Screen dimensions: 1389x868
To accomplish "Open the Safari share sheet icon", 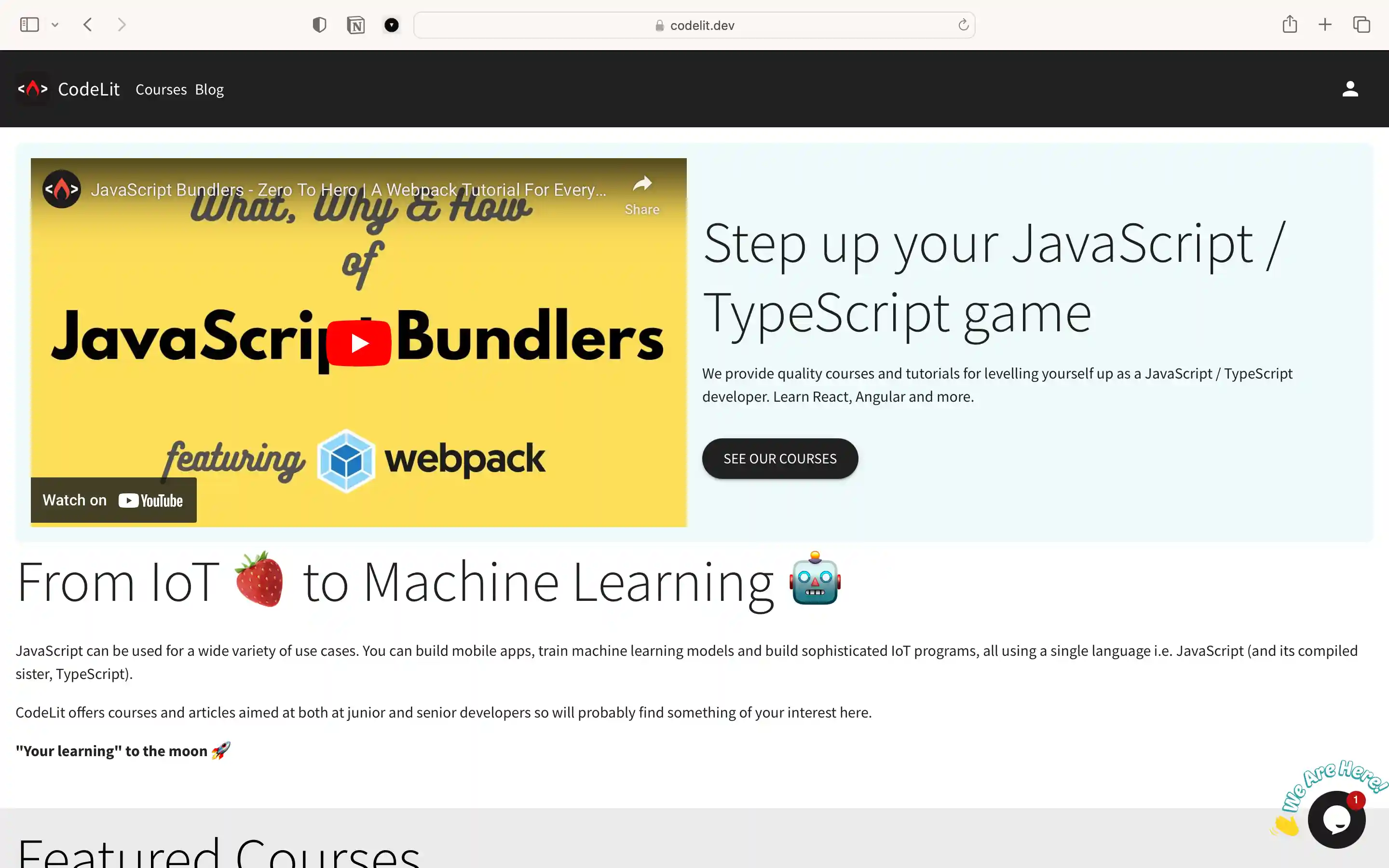I will tap(1290, 25).
